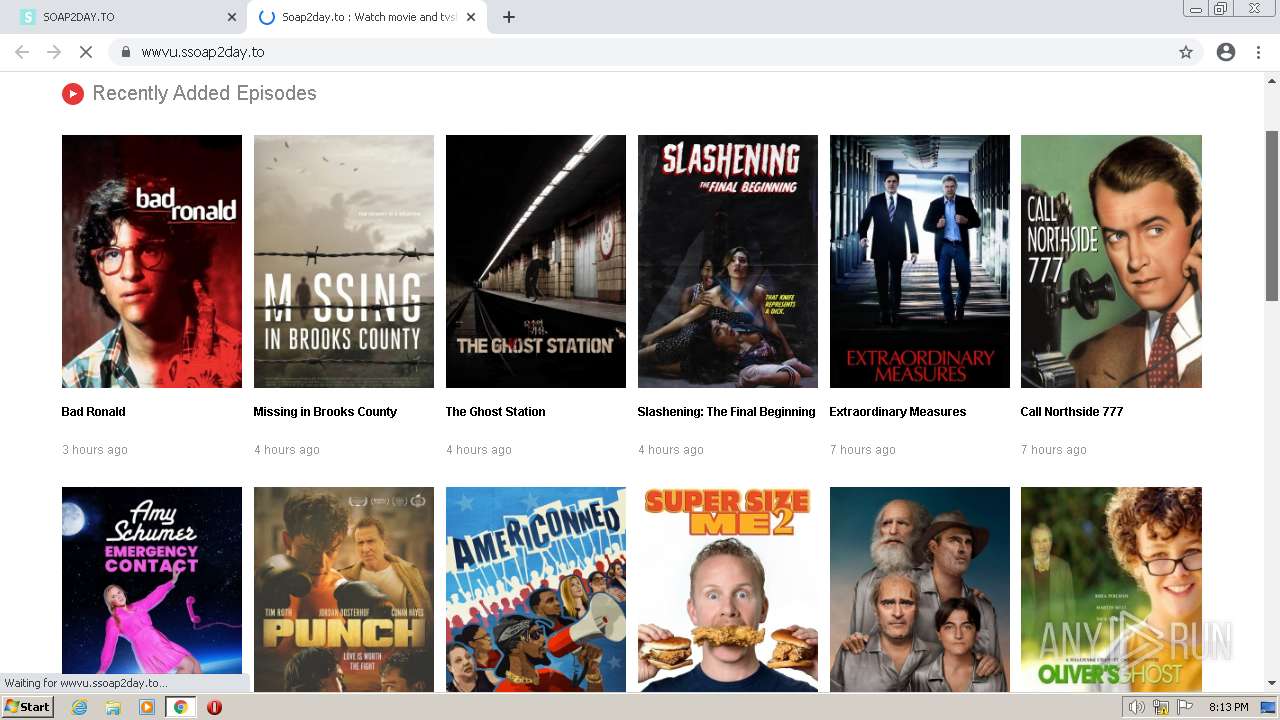This screenshot has width=1280, height=720.
Task: Open Missing in Brooks County poster
Action: 344,261
